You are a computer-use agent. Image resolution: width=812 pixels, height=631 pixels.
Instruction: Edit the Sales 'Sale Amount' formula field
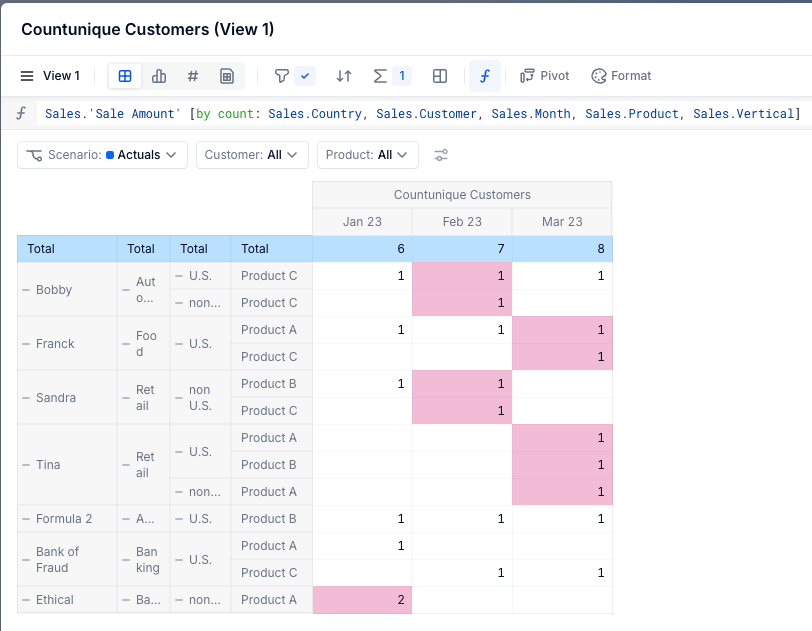coord(423,113)
